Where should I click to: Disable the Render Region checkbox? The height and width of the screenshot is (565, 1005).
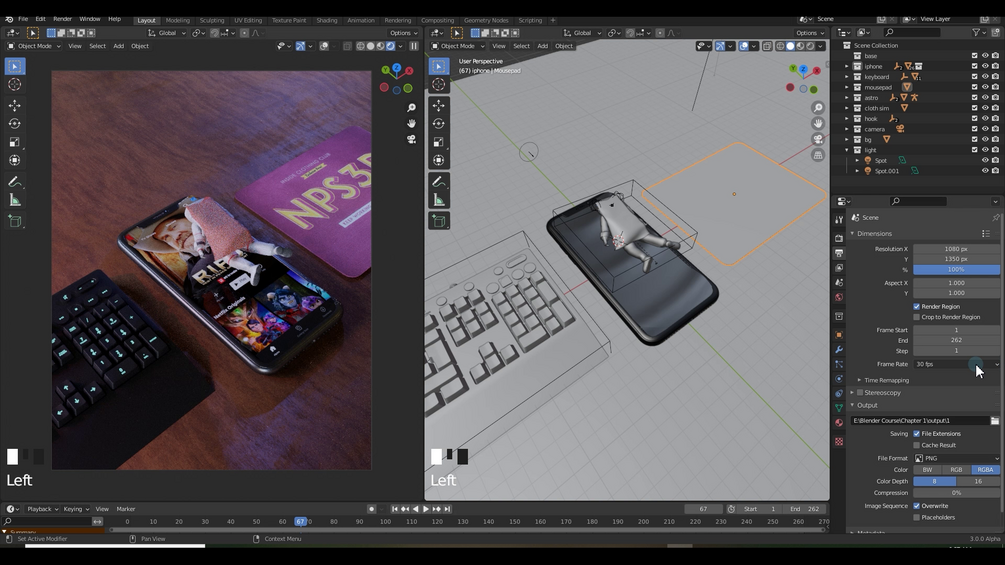coord(917,307)
